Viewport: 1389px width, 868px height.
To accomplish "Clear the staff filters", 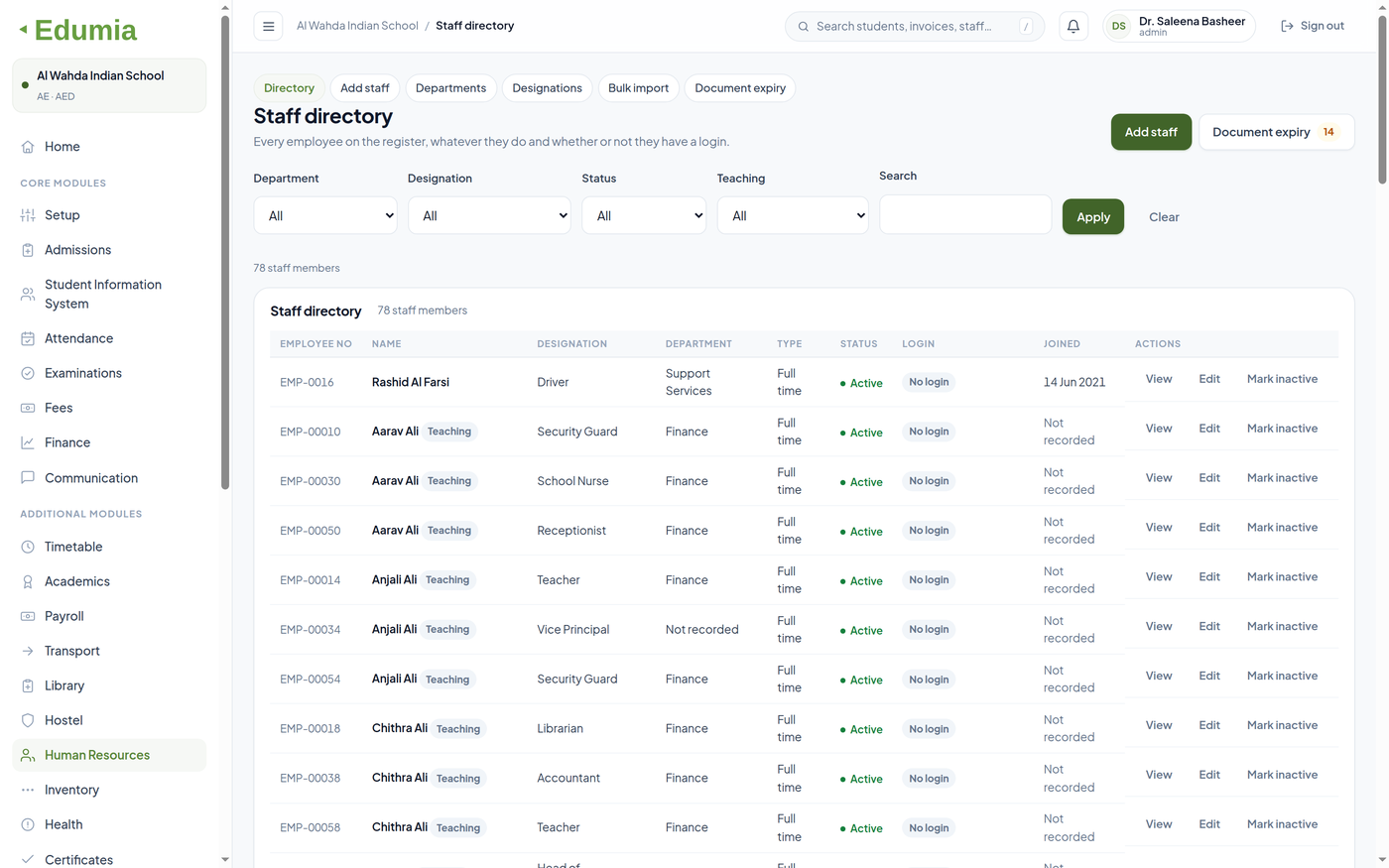I will tap(1164, 216).
